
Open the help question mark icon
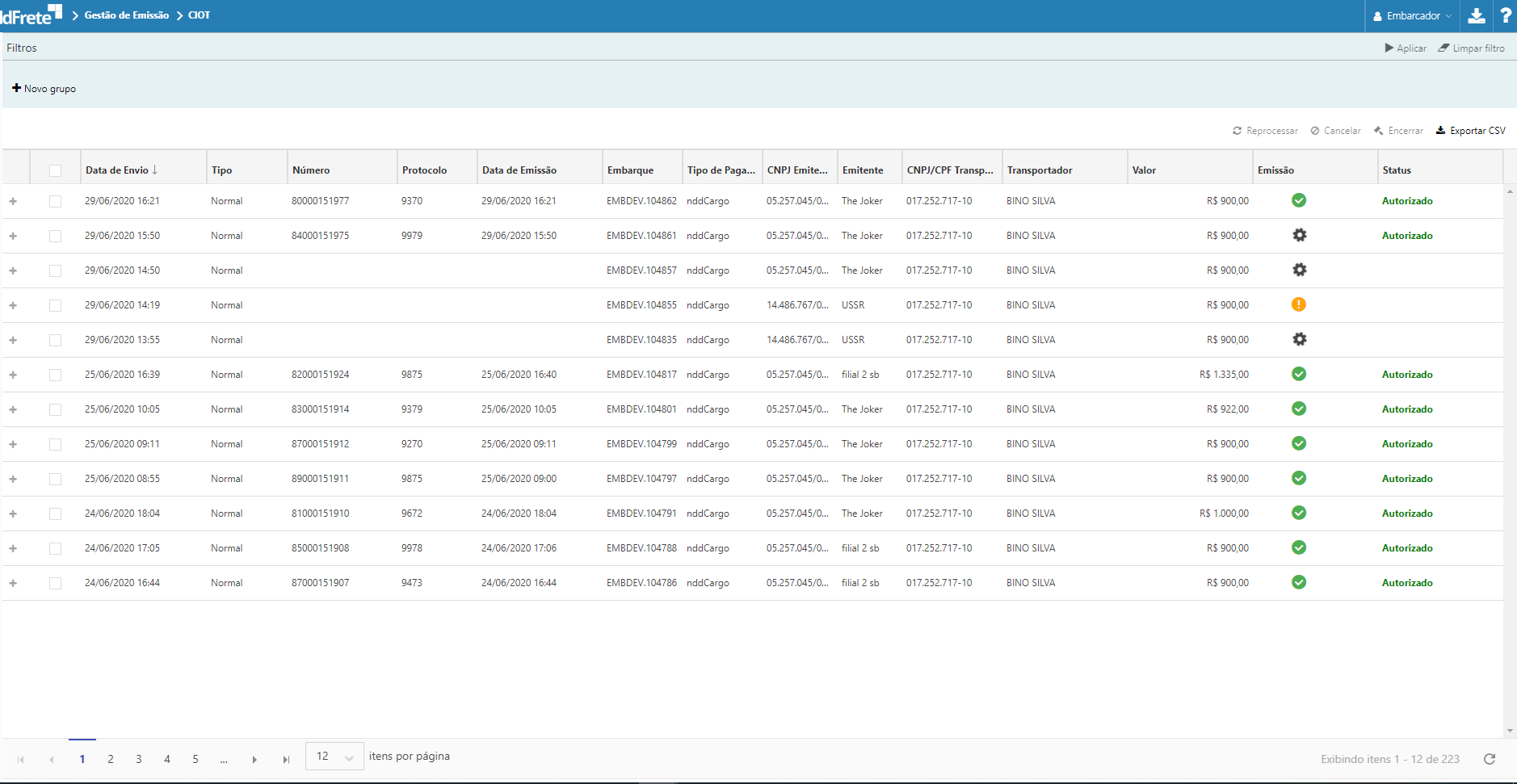point(1506,16)
